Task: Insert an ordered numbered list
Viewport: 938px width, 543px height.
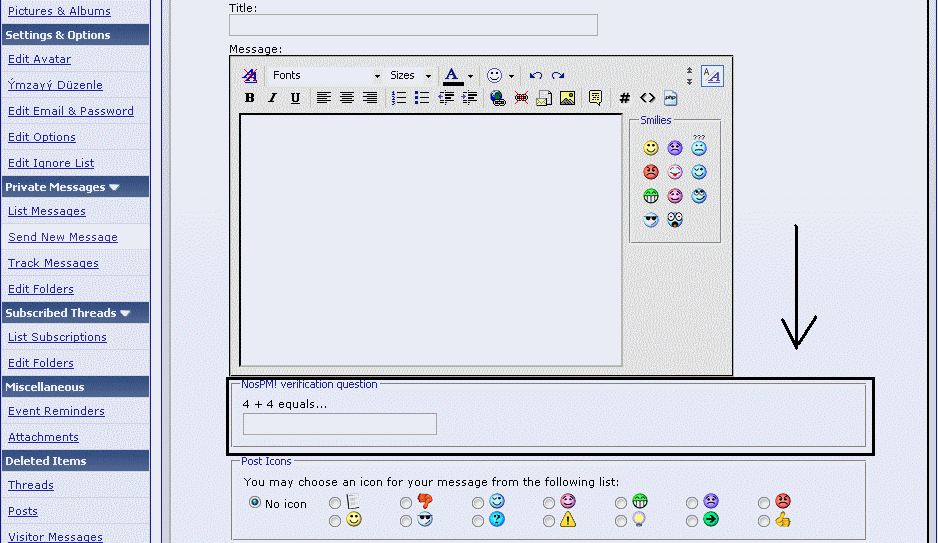Action: 399,98
